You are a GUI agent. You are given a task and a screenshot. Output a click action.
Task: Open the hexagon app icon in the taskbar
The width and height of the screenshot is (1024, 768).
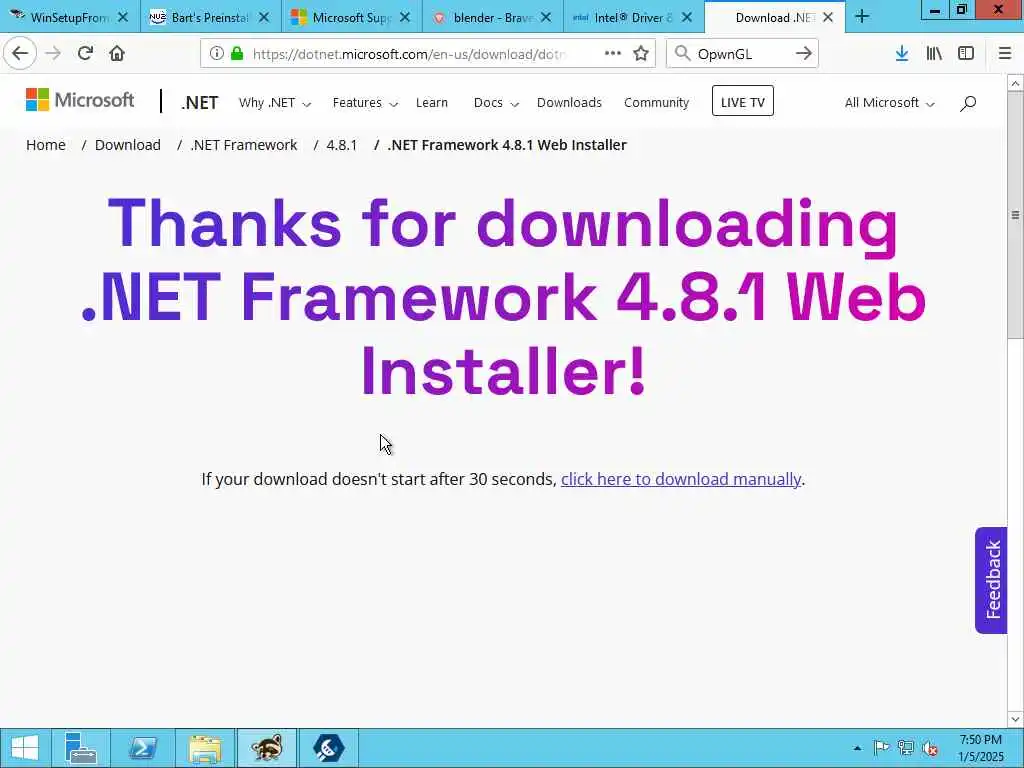328,748
